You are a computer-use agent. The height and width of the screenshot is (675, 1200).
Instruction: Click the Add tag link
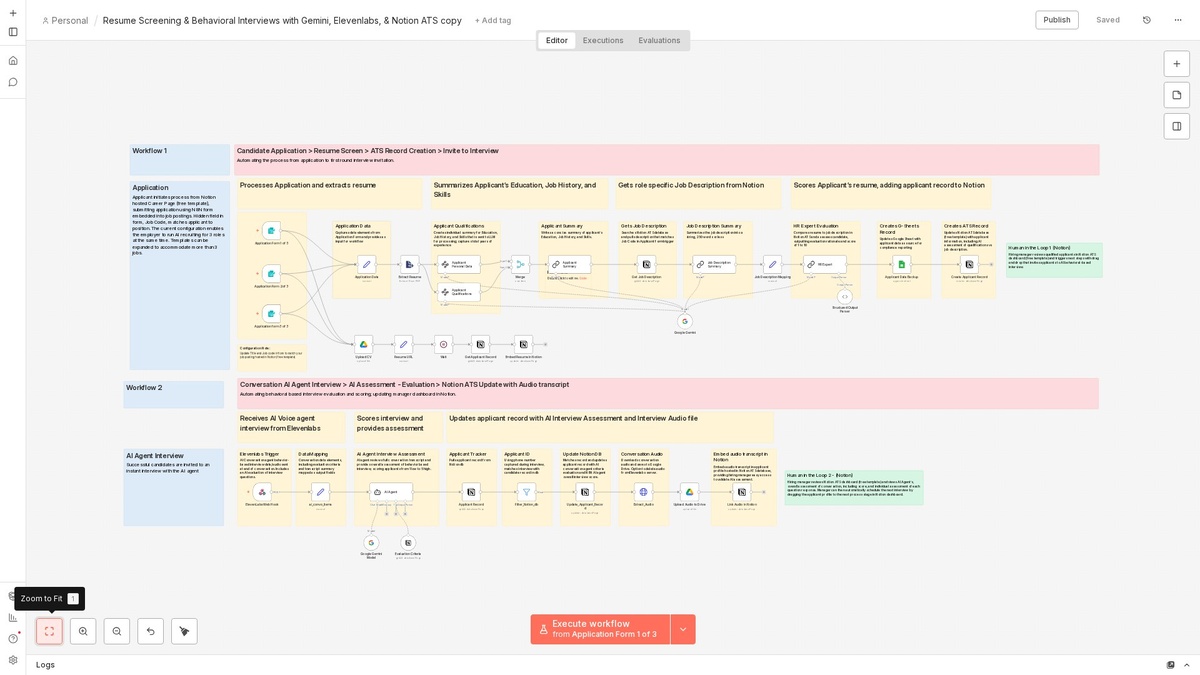point(493,20)
